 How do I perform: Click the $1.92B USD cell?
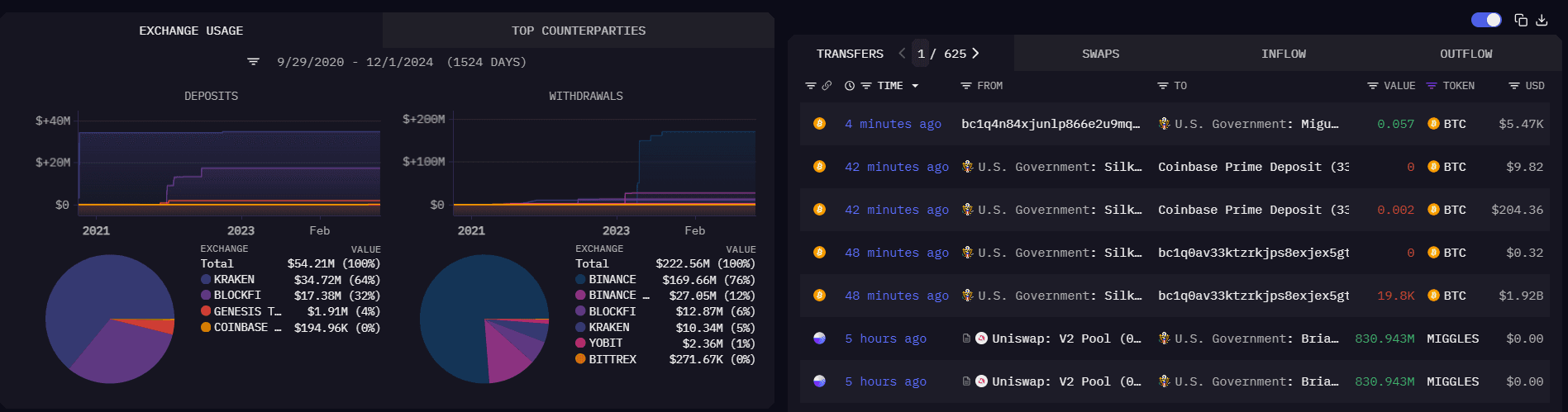(1521, 296)
